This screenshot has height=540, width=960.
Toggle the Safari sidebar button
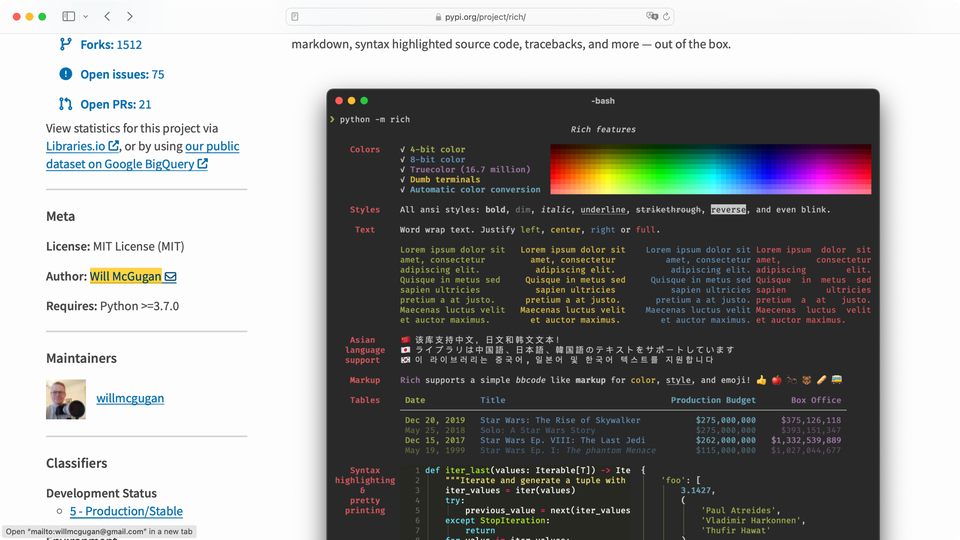[x=69, y=17]
